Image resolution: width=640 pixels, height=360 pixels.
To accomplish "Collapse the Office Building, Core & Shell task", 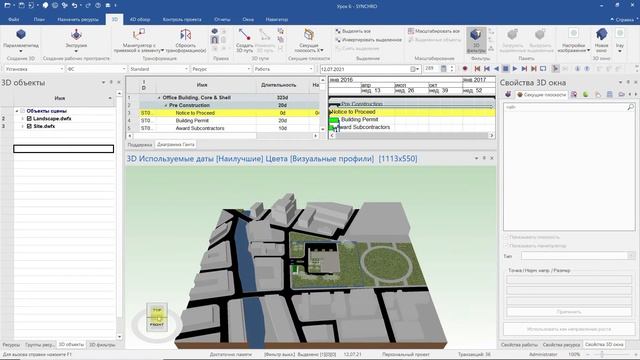I will tap(159, 98).
